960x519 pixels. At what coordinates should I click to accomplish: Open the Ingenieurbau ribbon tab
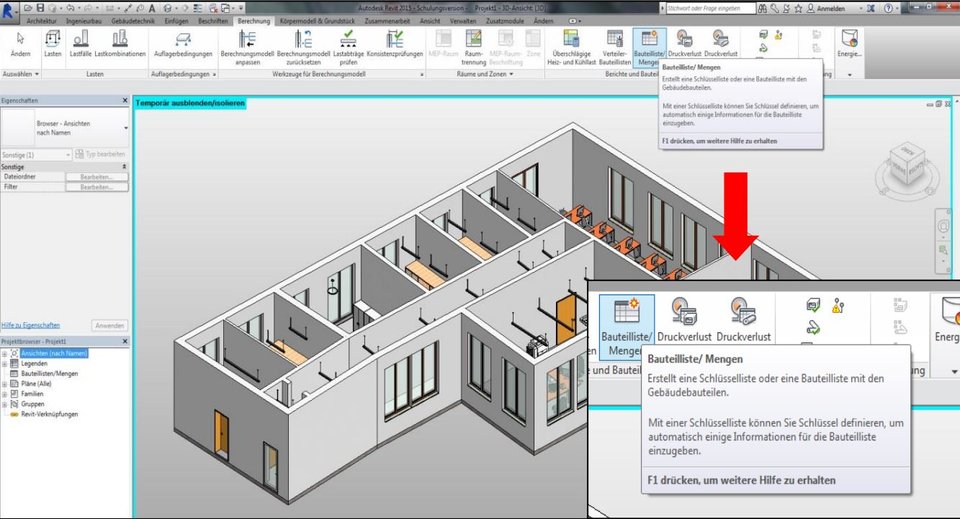[x=84, y=21]
